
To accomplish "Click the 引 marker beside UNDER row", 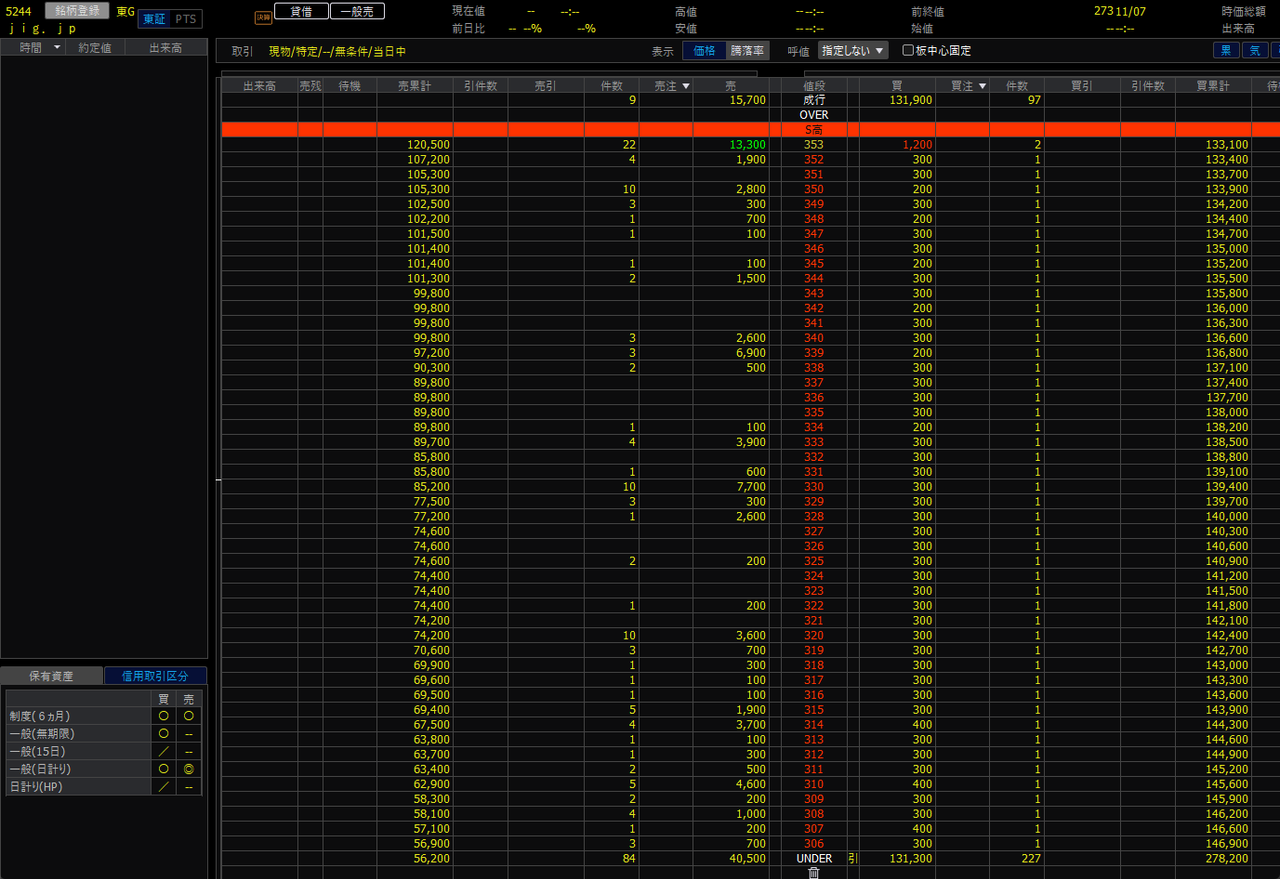I will click(853, 858).
